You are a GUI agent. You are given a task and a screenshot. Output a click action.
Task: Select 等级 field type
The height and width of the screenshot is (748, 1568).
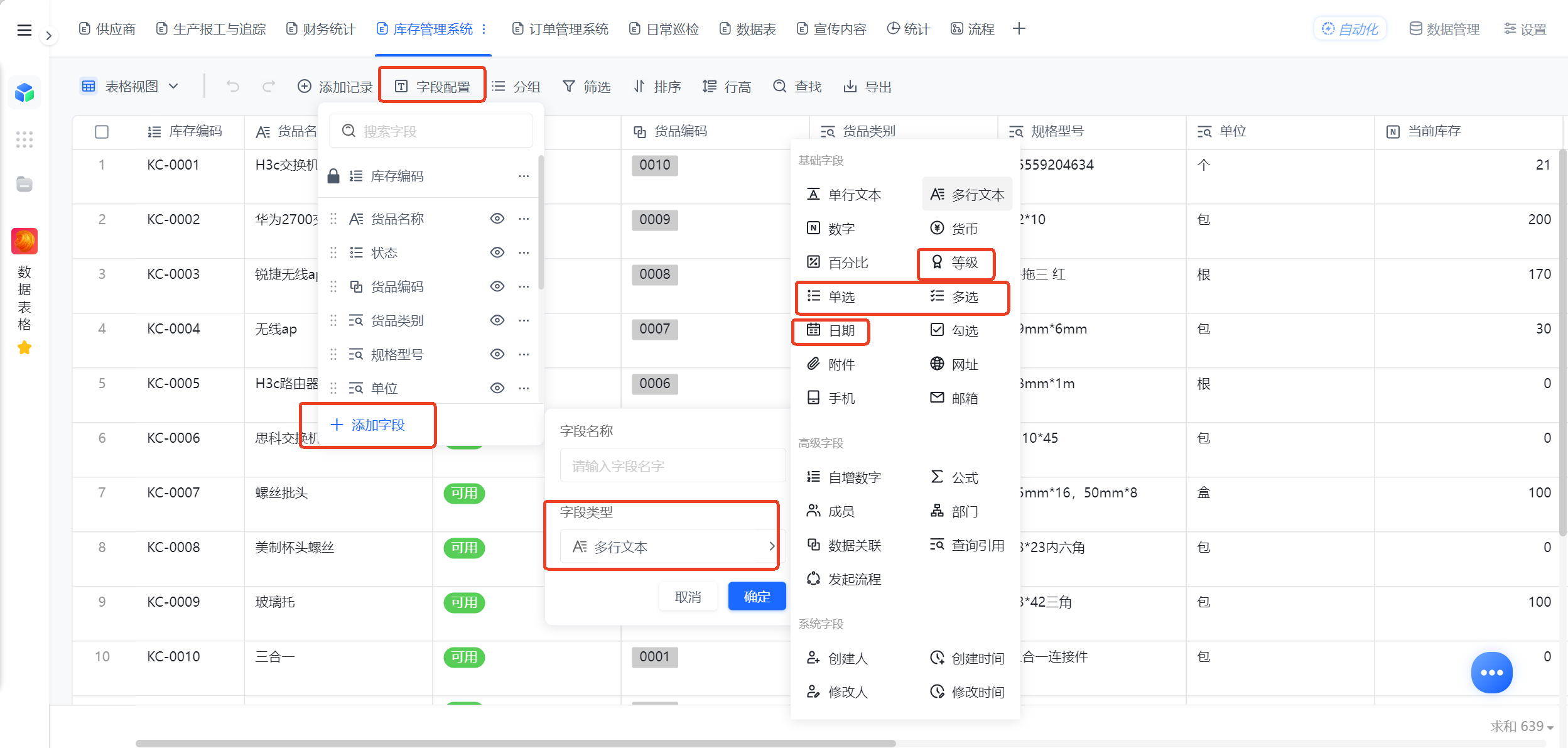click(x=954, y=263)
